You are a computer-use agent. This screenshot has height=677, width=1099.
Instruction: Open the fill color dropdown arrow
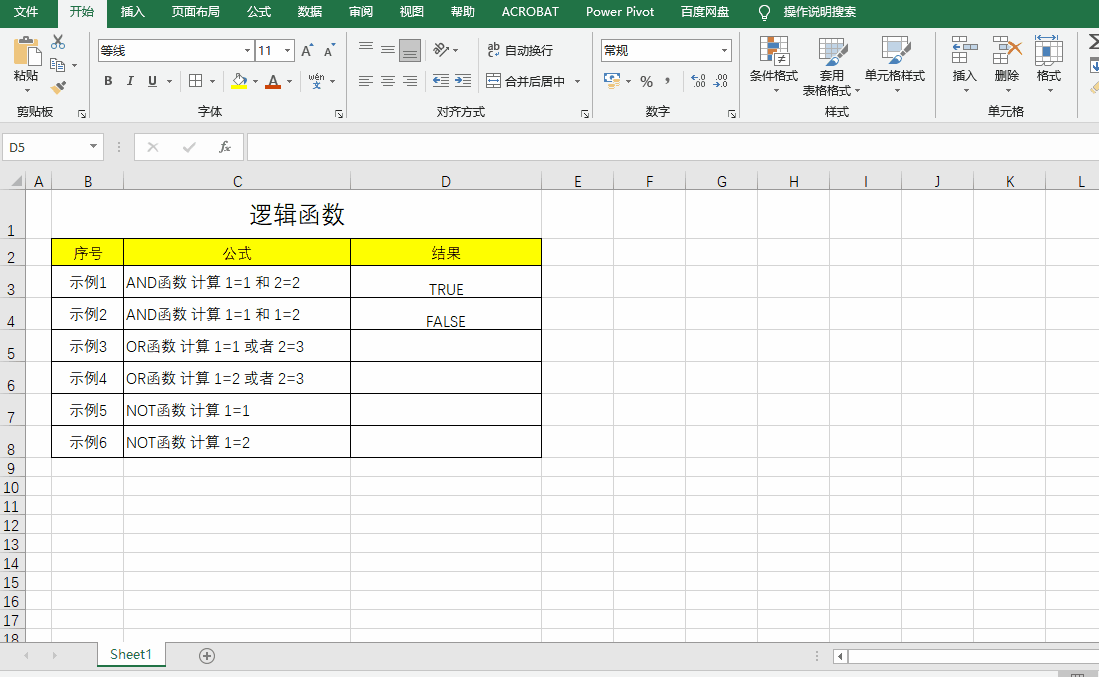[255, 81]
